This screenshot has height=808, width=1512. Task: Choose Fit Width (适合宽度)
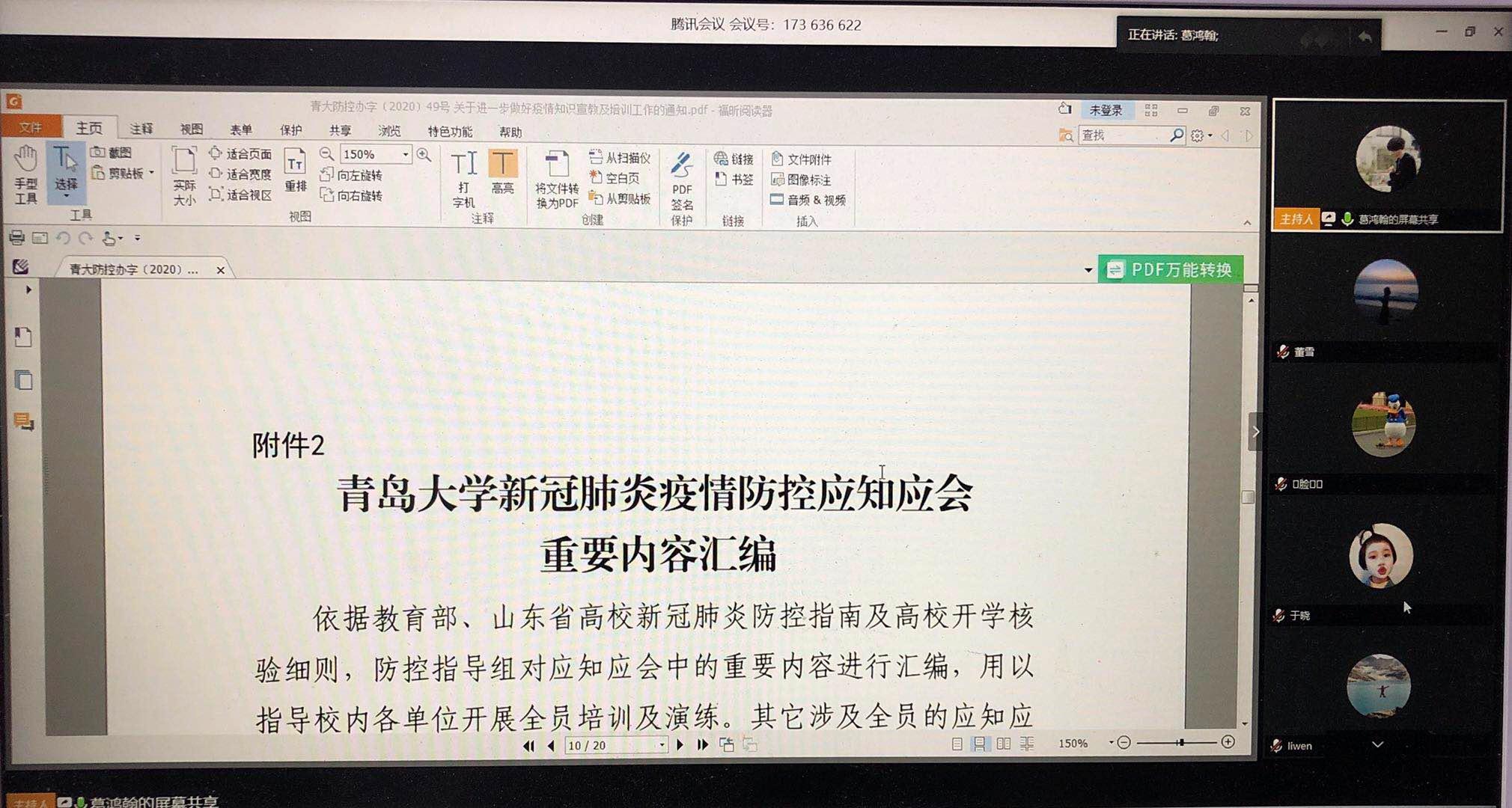click(x=240, y=174)
